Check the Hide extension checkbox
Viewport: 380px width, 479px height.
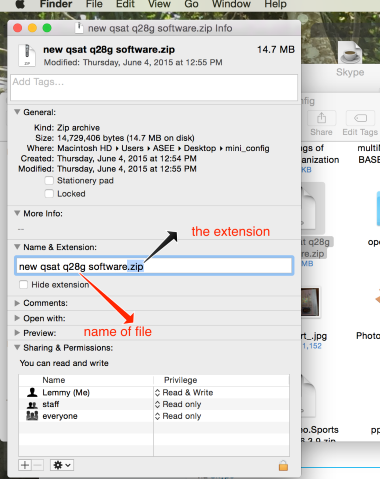[23, 285]
